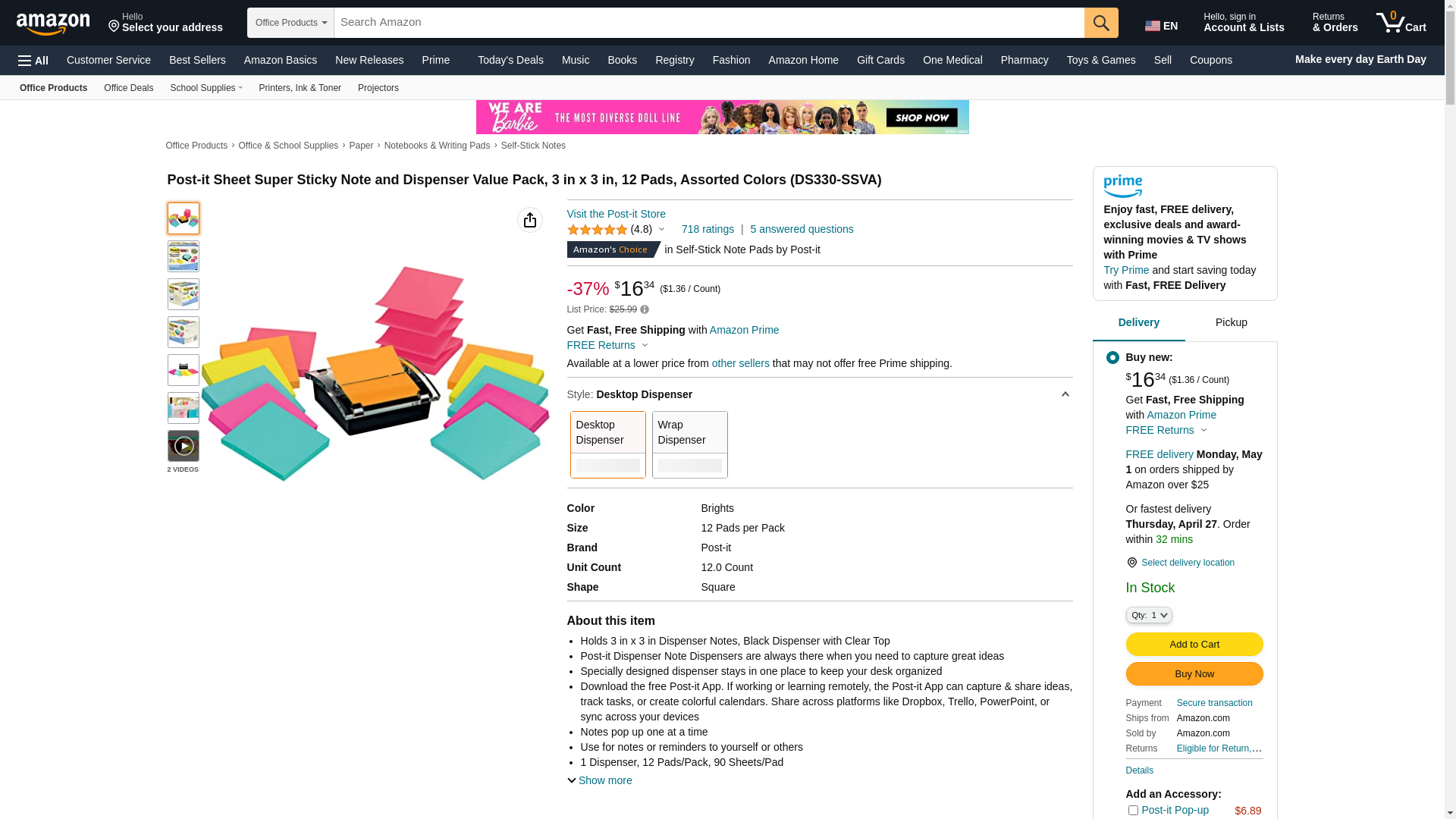The height and width of the screenshot is (819, 1456).
Task: Click the list price info icon
Action: tap(645, 309)
